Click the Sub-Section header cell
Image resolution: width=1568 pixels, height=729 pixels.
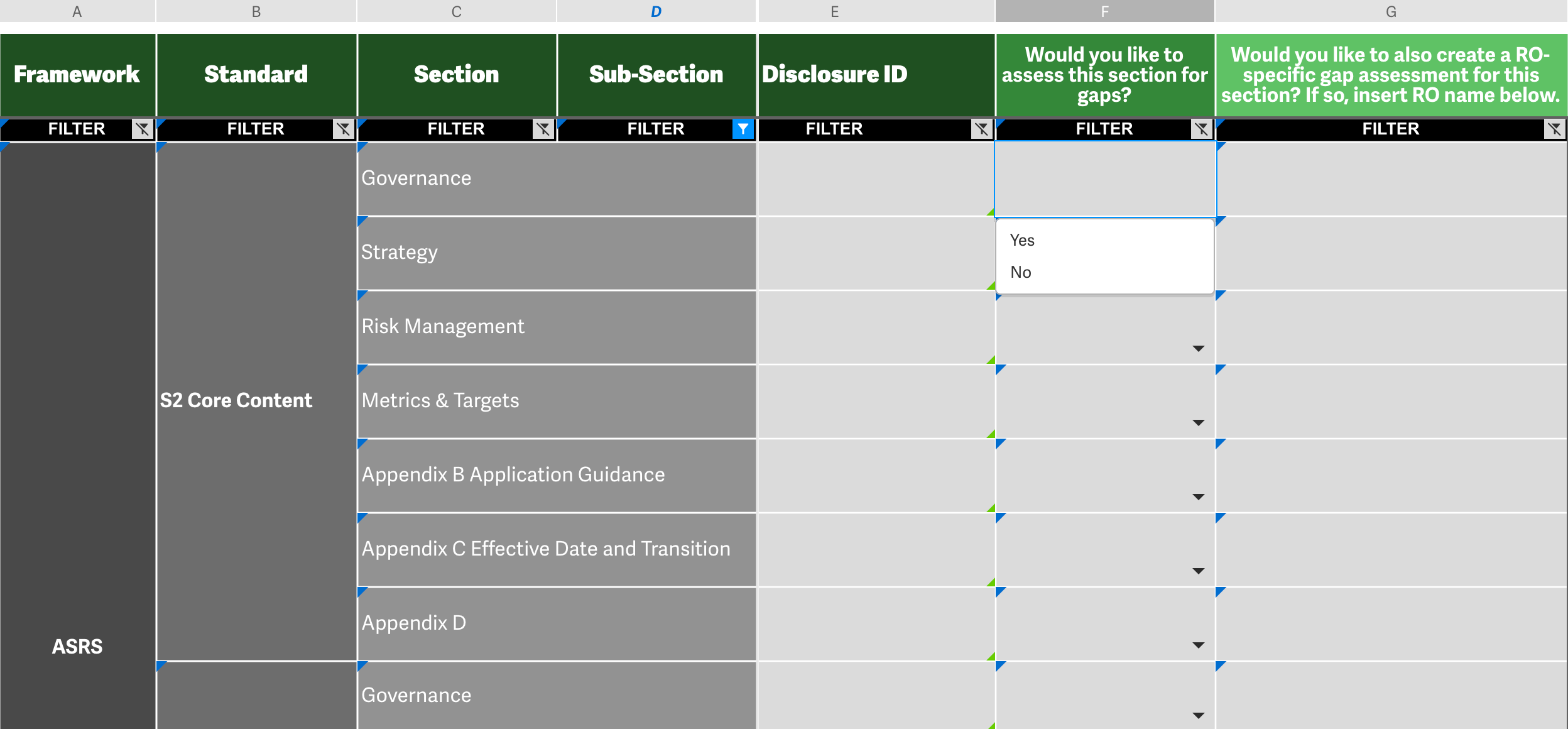click(x=656, y=75)
